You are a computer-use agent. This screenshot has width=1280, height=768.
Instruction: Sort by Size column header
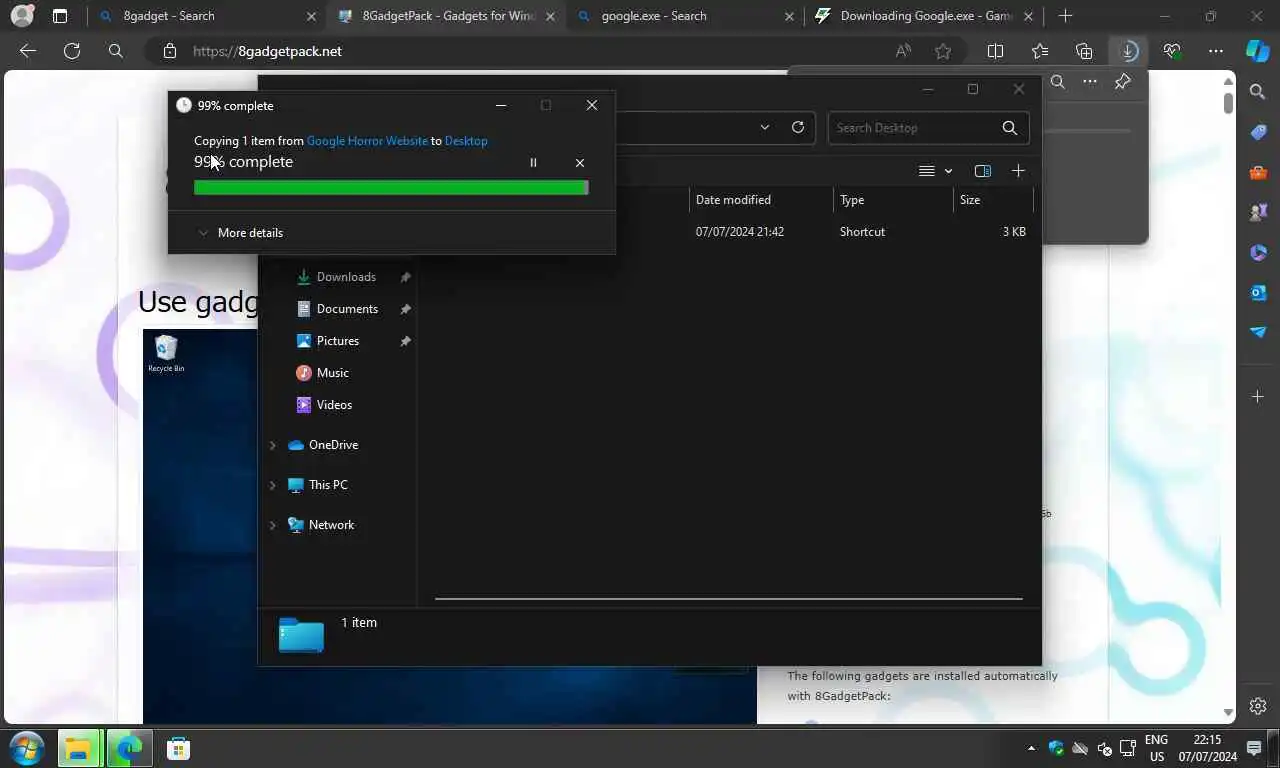pos(993,200)
